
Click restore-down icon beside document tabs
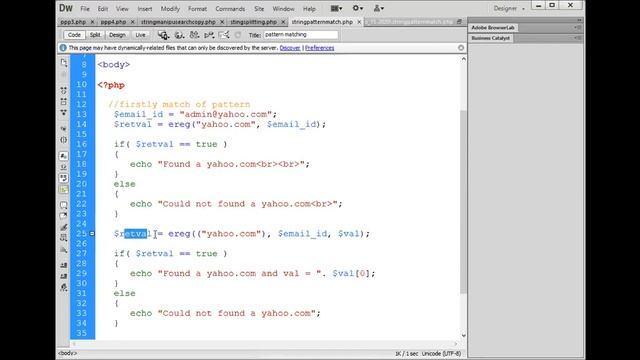click(x=459, y=22)
